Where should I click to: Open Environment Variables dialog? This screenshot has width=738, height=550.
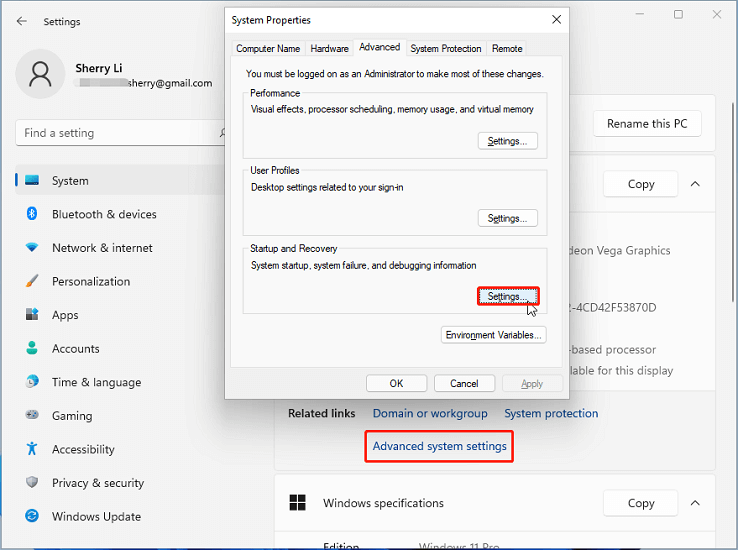pos(493,335)
